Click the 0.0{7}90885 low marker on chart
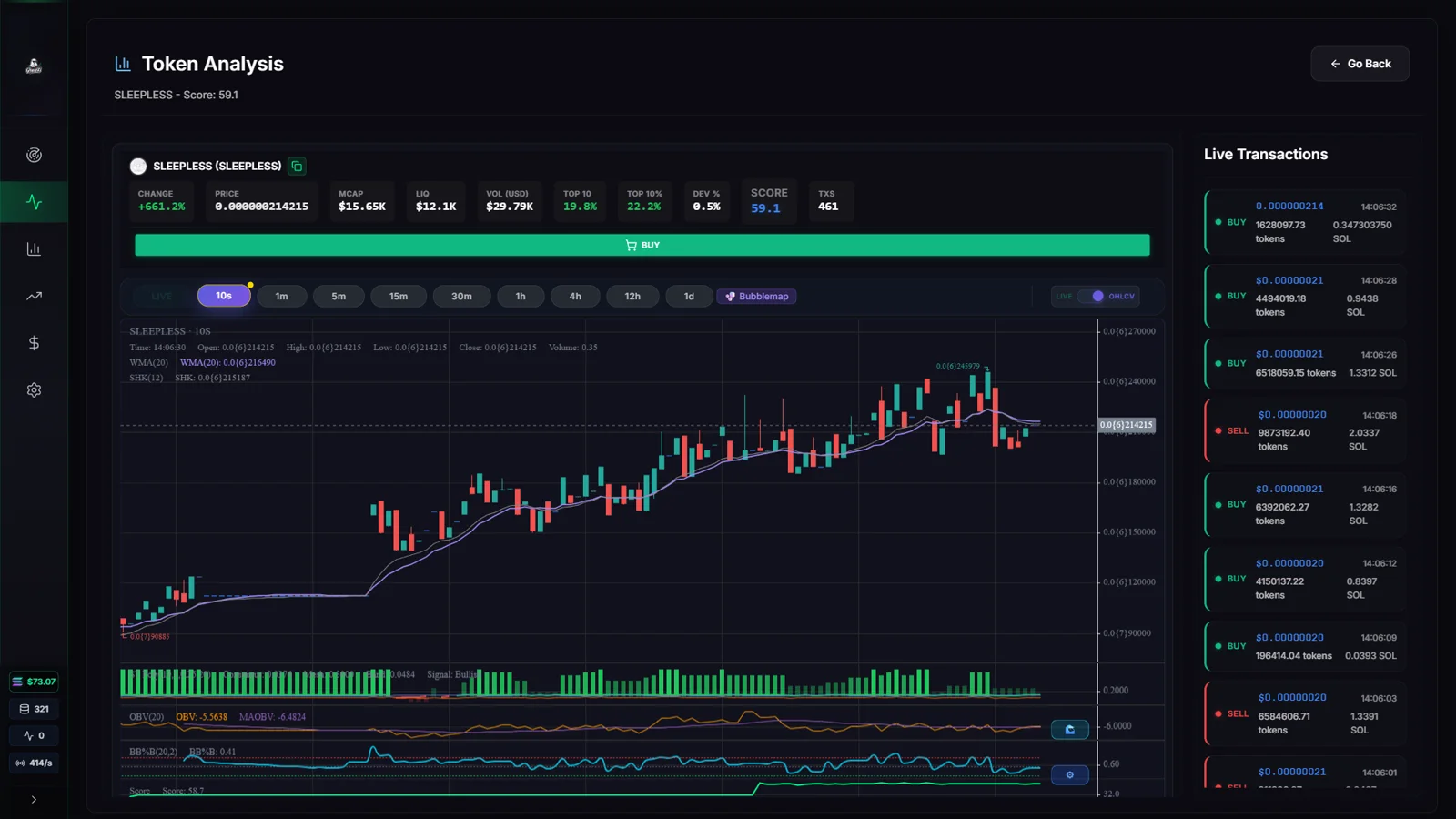1456x819 pixels. tap(149, 637)
